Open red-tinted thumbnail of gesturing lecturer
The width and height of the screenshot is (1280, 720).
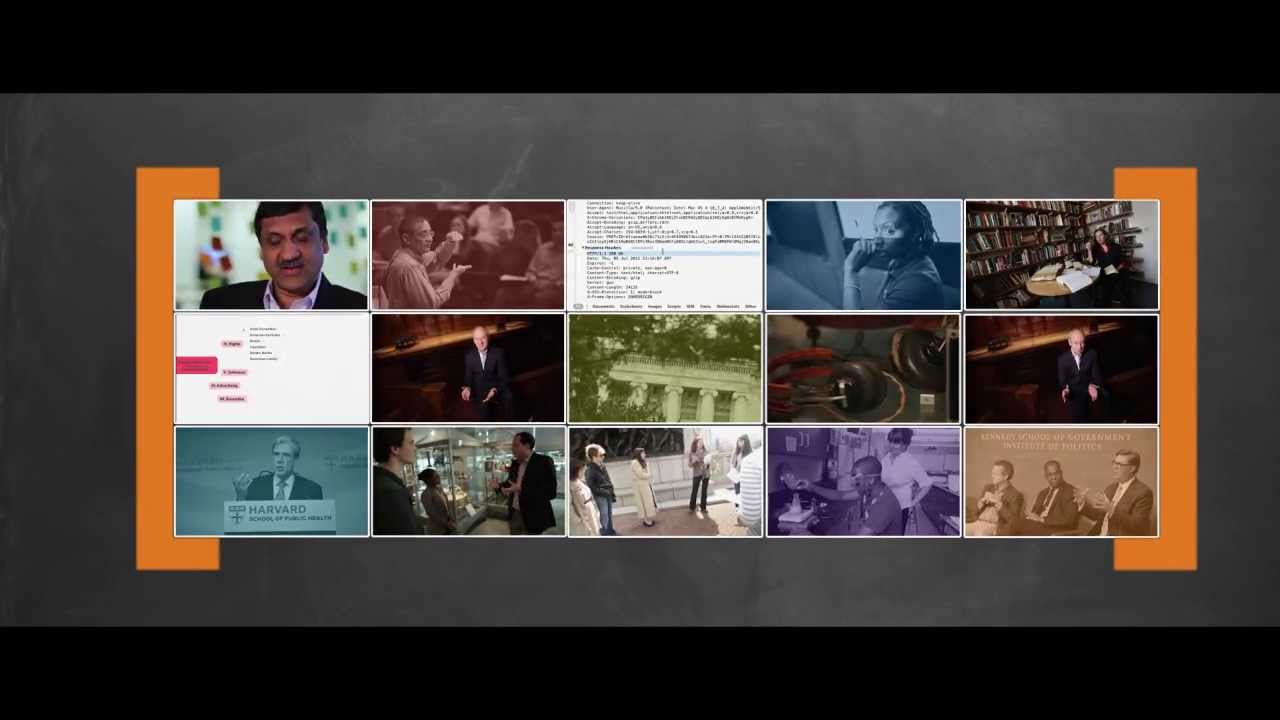468,255
